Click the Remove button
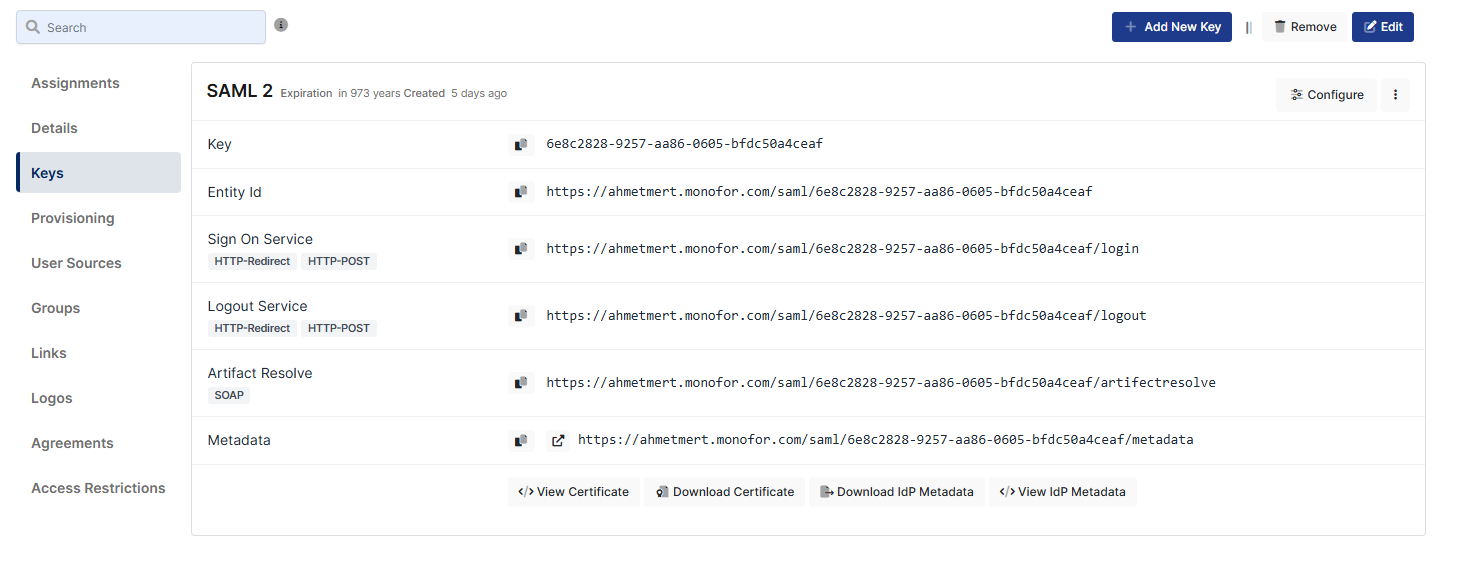Screen dimensions: 1479x579 pos(1305,27)
